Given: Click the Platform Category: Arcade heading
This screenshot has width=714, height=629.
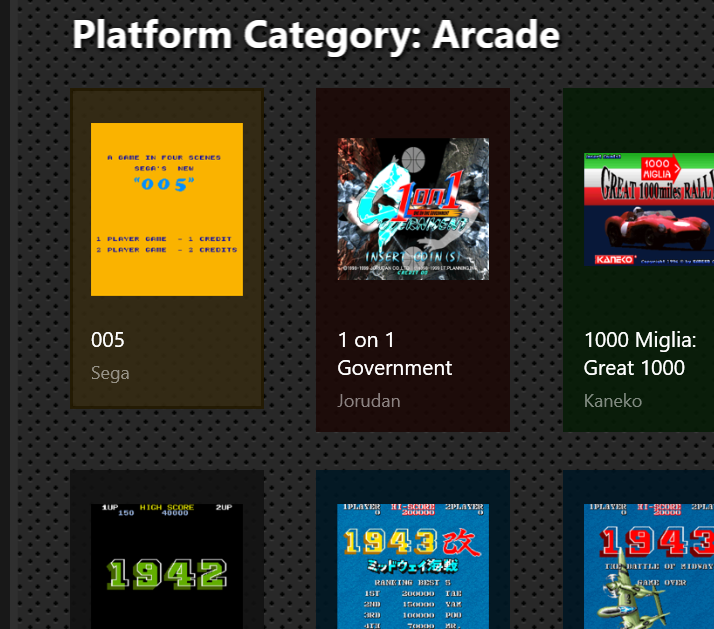Looking at the screenshot, I should coord(316,36).
